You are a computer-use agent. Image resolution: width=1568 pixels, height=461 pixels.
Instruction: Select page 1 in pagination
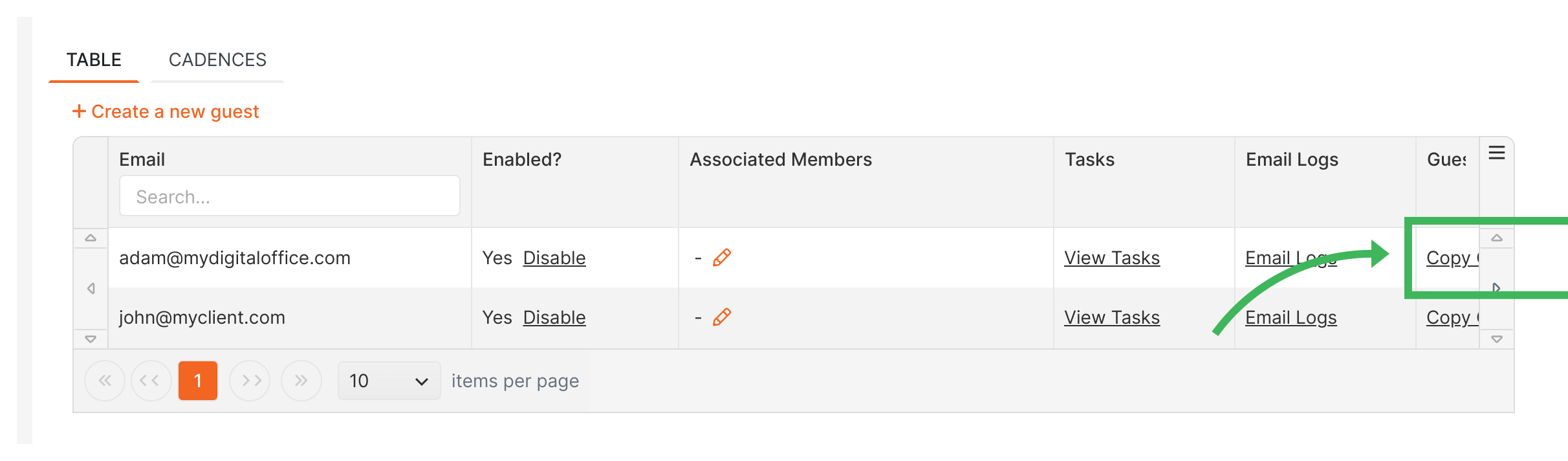[198, 381]
